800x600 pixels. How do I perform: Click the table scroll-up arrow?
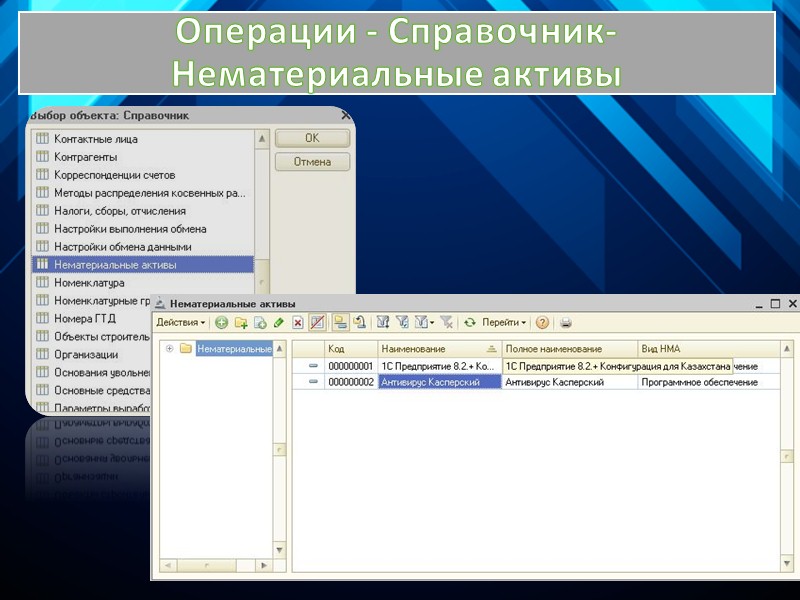point(787,349)
